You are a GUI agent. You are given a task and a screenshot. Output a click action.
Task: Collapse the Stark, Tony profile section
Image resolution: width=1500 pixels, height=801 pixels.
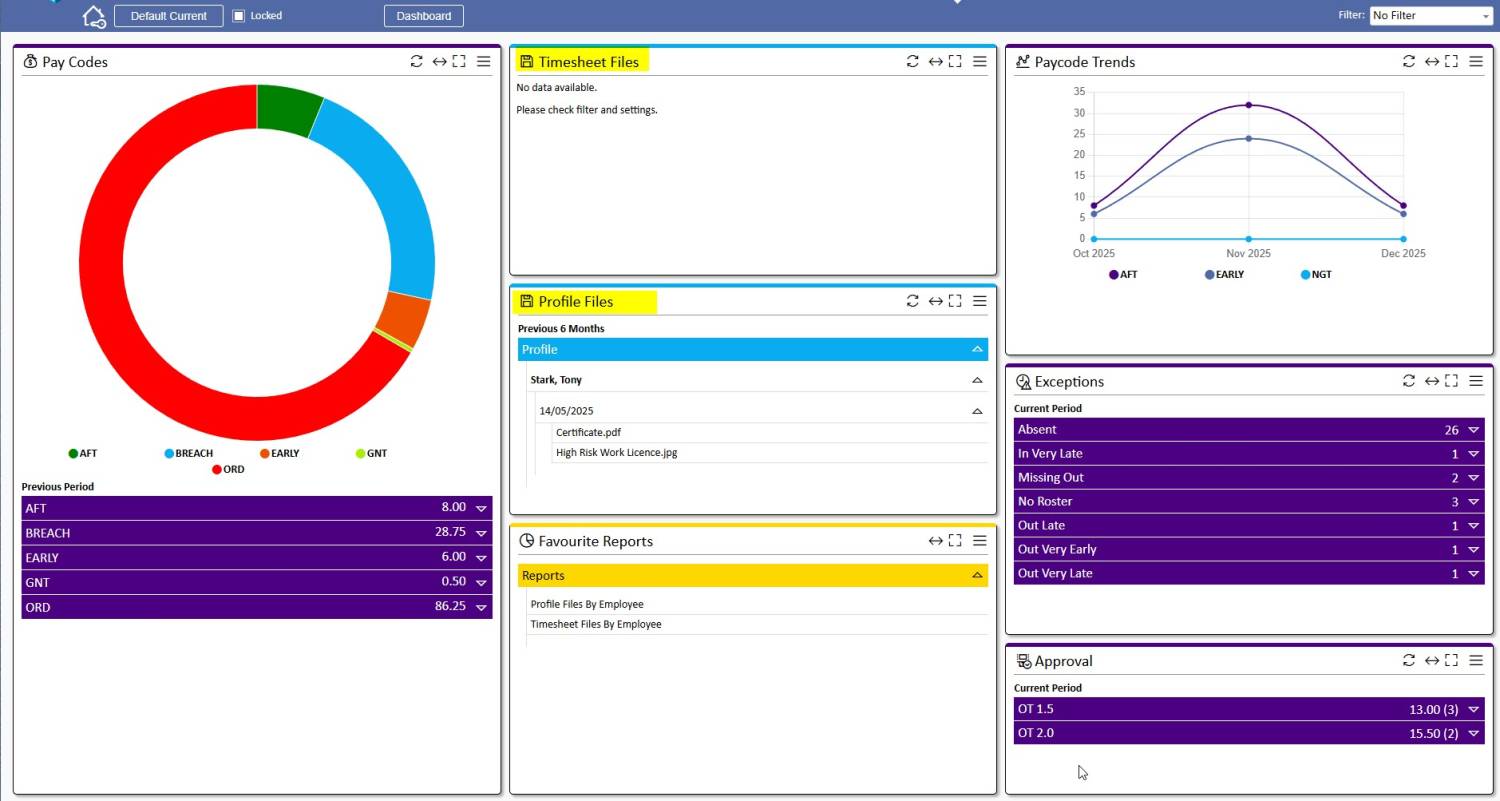(x=977, y=380)
